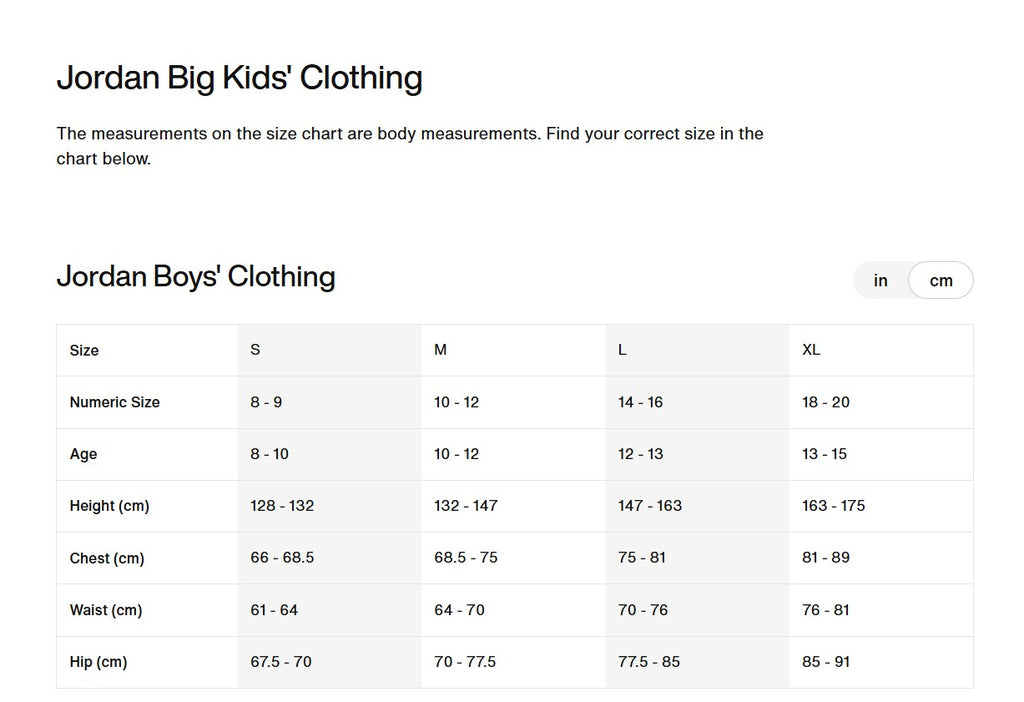1024x702 pixels.
Task: Click the 'Hip (cm)' row label
Action: [98, 662]
